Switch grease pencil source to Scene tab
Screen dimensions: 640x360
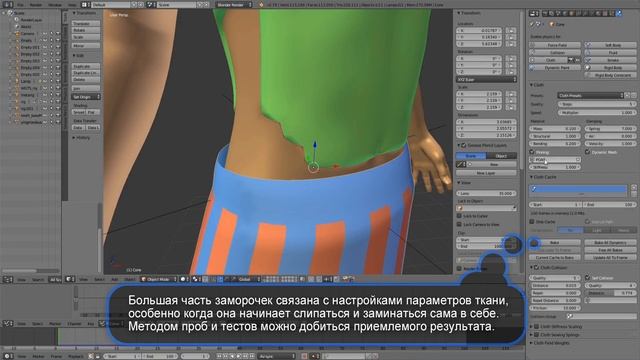(471, 156)
